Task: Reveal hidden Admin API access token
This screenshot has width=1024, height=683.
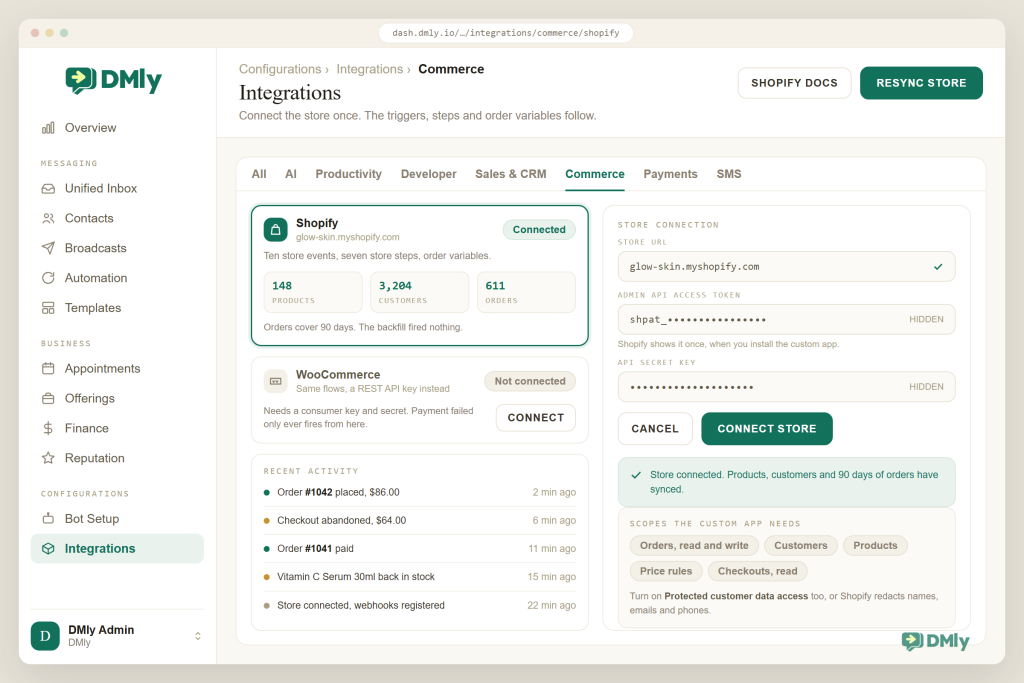Action: coord(926,319)
